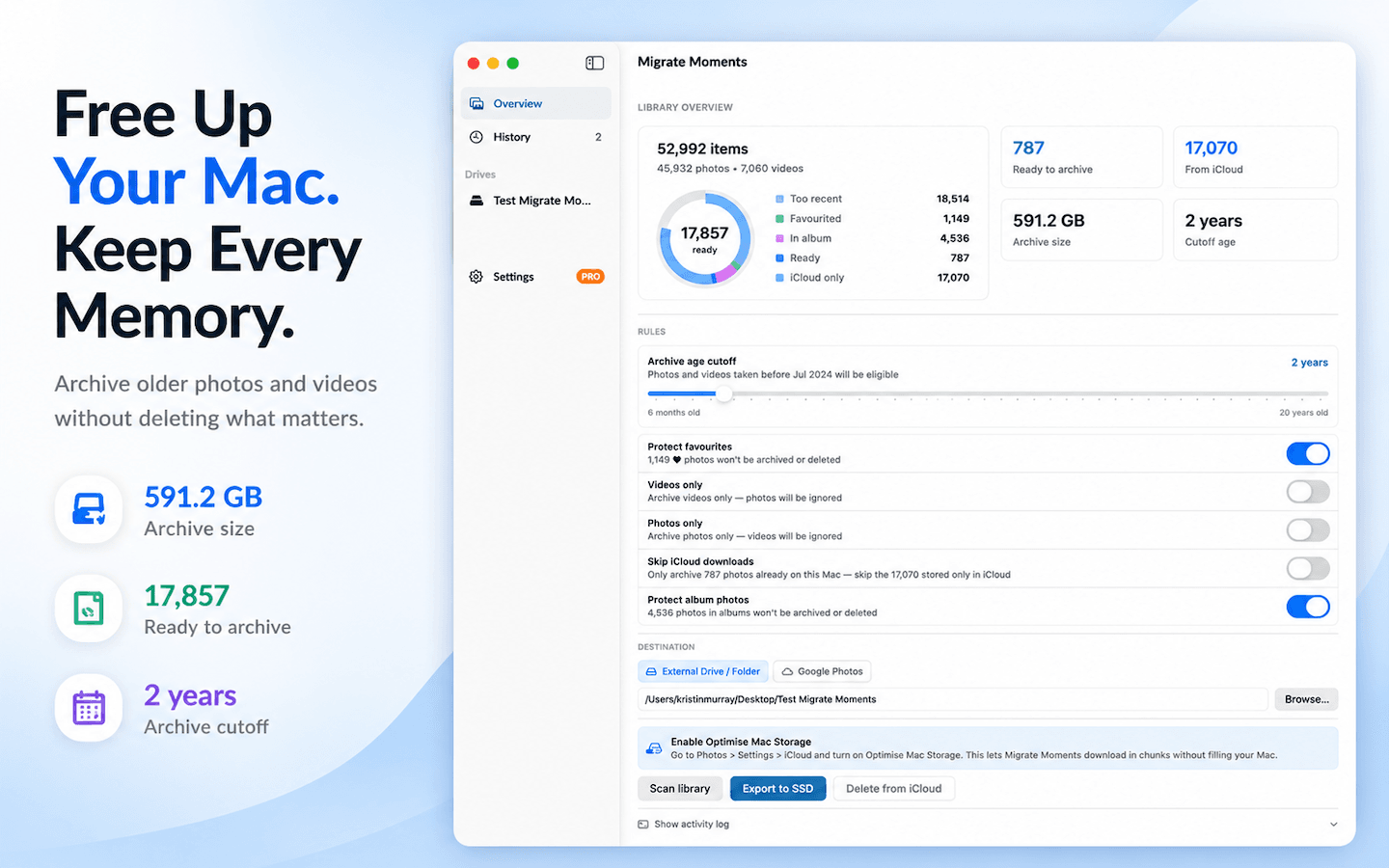Click Scan library button

tap(680, 789)
